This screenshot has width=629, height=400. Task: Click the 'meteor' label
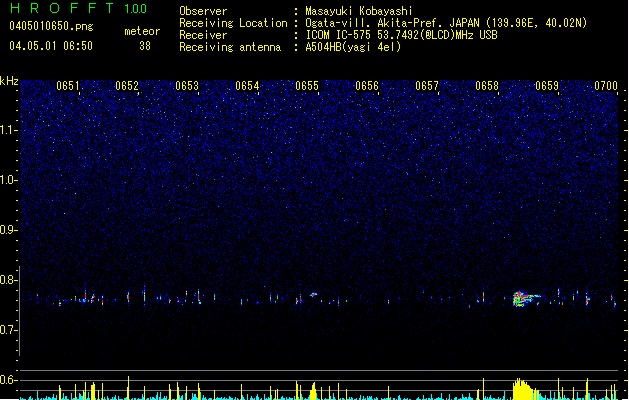coord(142,31)
